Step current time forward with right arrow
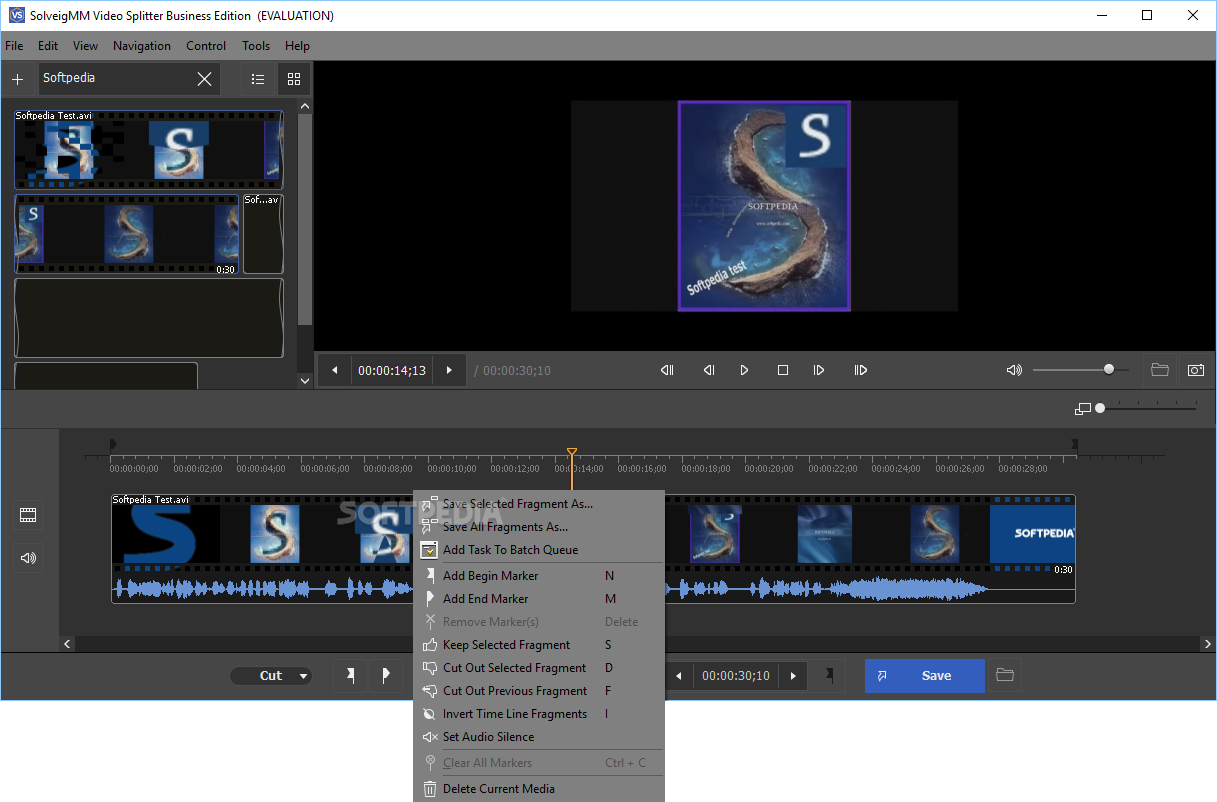Viewport: 1217px width, 802px height. 449,370
